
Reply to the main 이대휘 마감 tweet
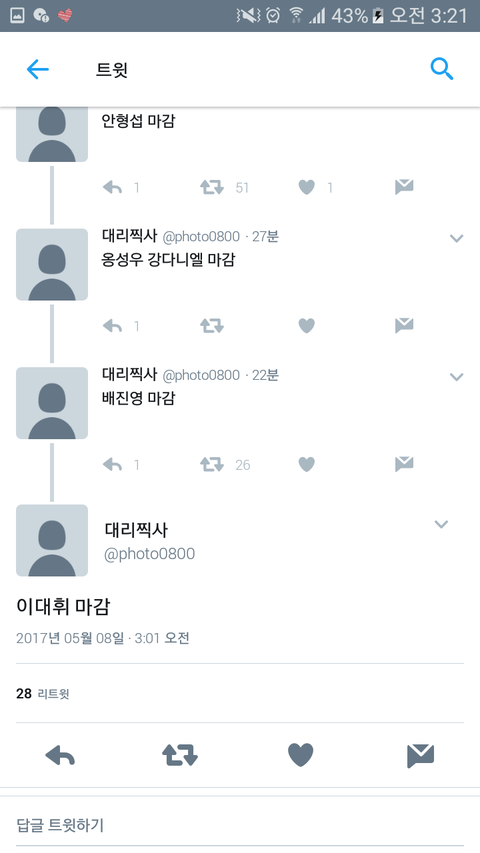click(x=60, y=756)
